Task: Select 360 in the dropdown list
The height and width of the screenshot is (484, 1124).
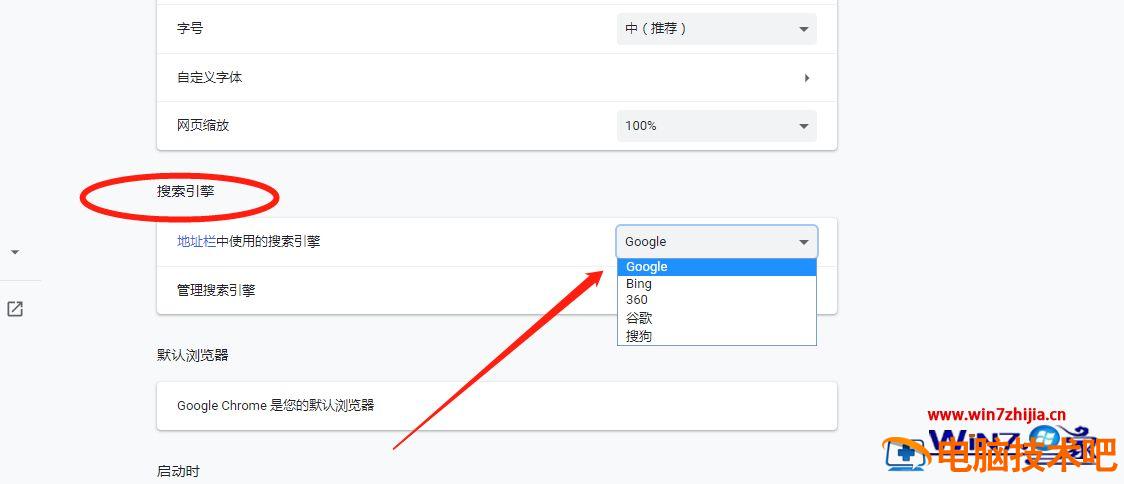Action: pyautogui.click(x=716, y=300)
